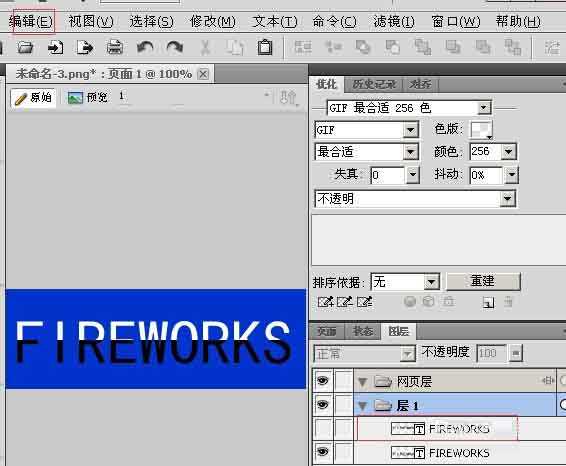Screen dimensions: 566x466
Task: Hide the 网页层 layer with its eye
Action: point(323,380)
